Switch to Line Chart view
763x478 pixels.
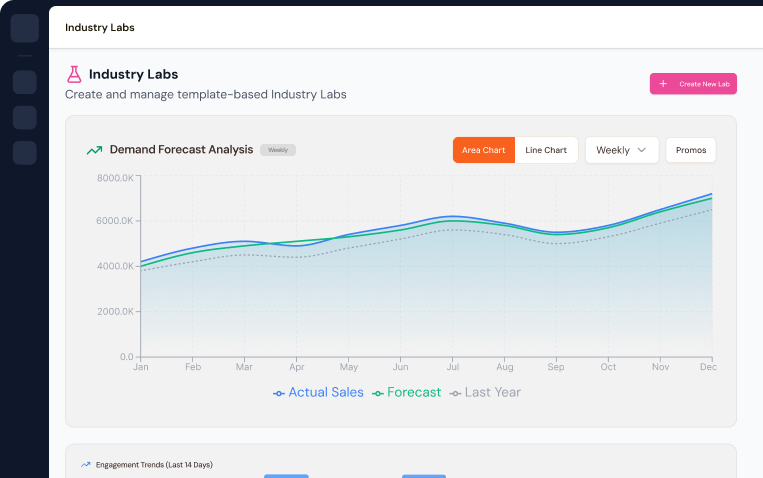point(546,150)
